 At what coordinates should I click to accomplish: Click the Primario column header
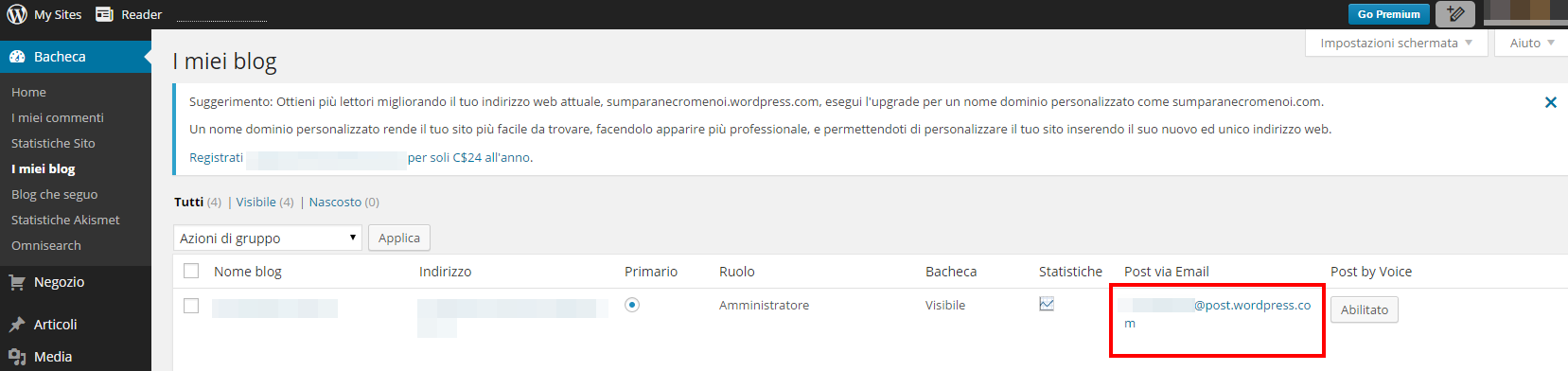tap(651, 272)
